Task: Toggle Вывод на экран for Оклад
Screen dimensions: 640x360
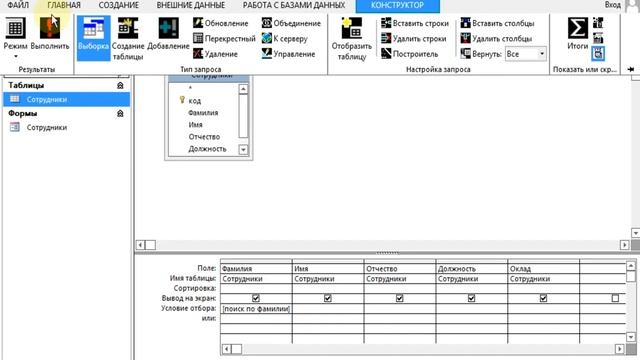Action: click(x=543, y=298)
